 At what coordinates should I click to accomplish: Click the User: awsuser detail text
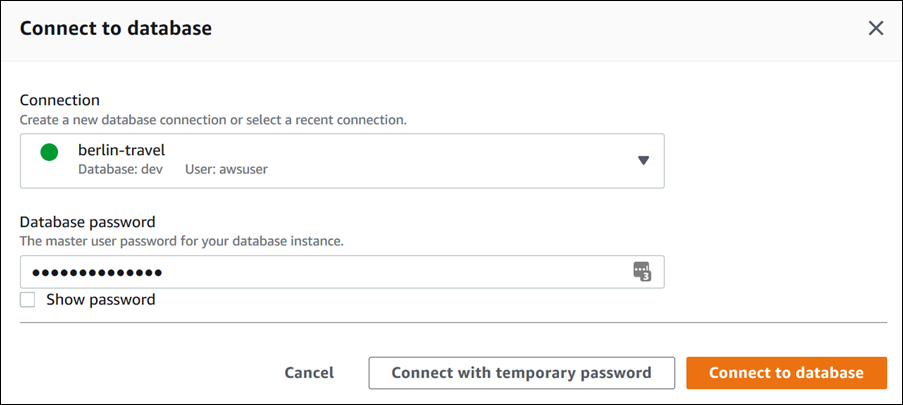[x=226, y=169]
